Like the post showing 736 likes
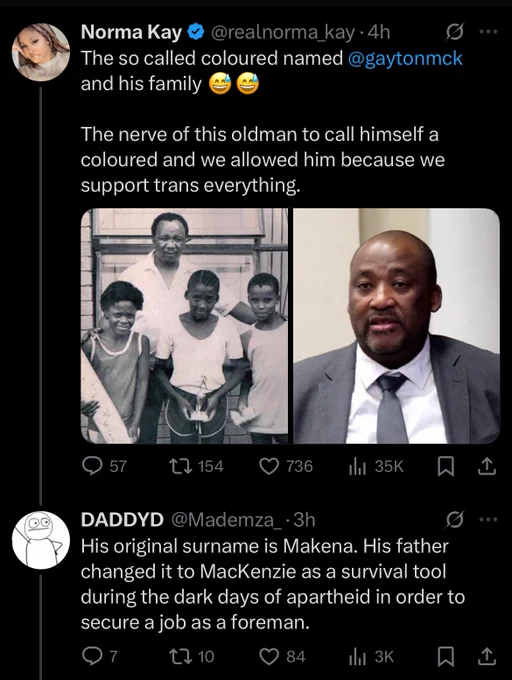Viewport: 512px width, 680px height. click(269, 467)
